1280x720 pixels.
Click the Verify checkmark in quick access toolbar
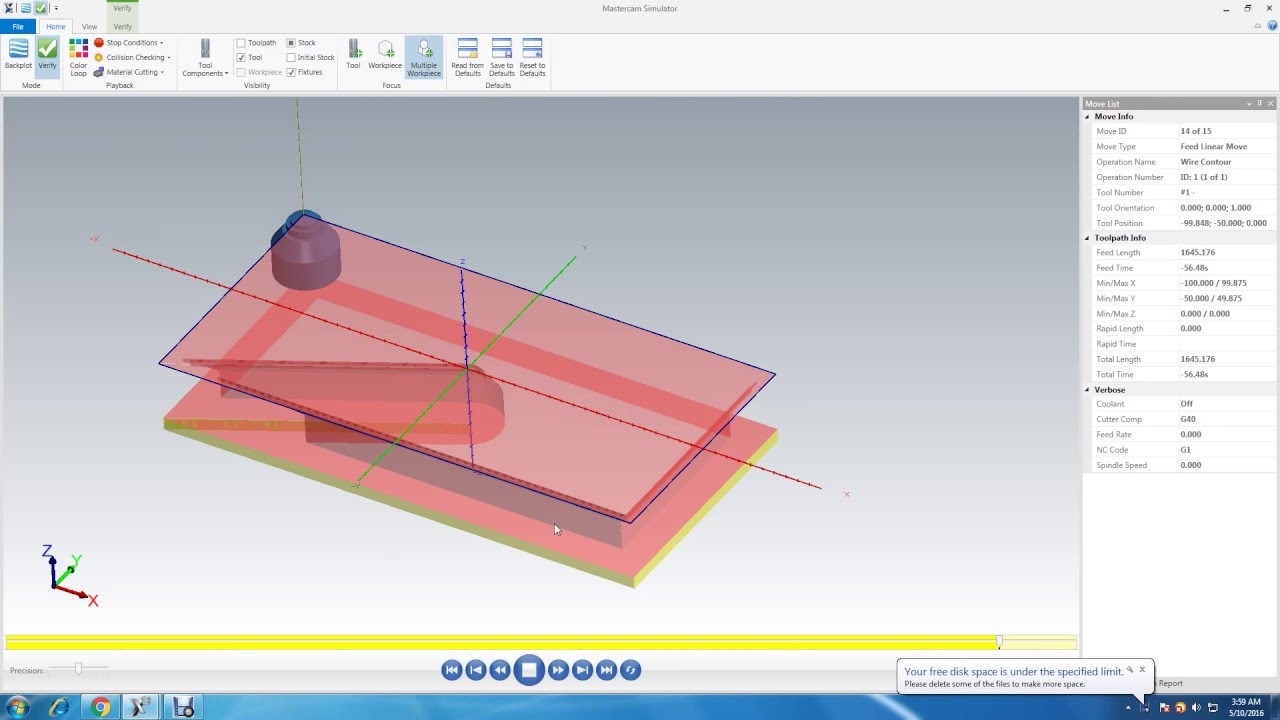coord(41,8)
